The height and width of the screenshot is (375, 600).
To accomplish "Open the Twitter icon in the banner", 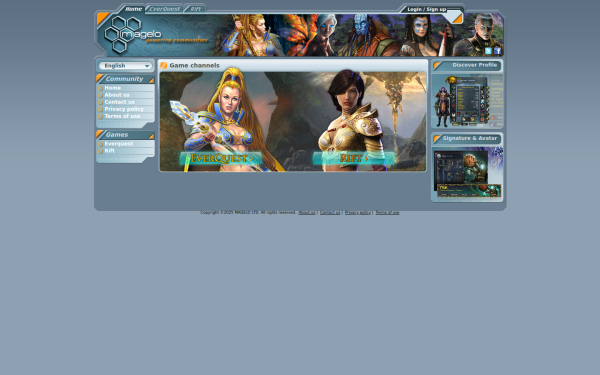I will (x=488, y=51).
